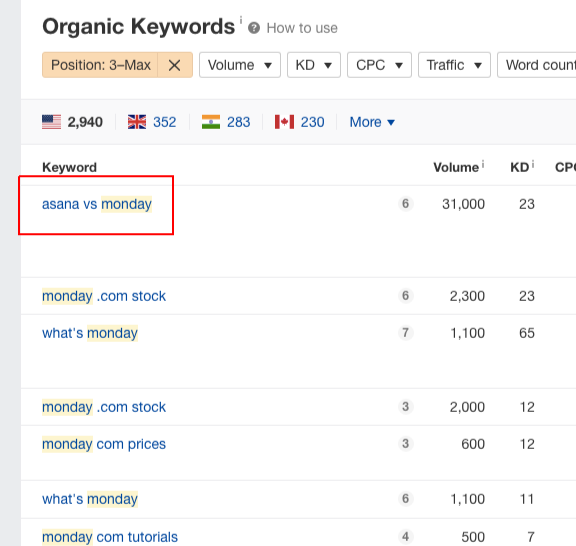Screen dimensions: 576x546
Task: Open what's monday keyword with KD 65
Action: click(90, 333)
